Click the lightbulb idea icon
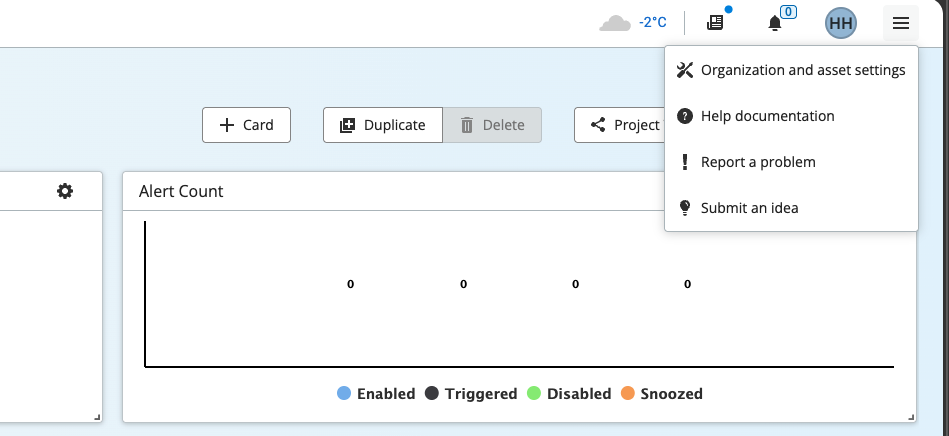Screen dimensions: 949x436 [x=685, y=208]
